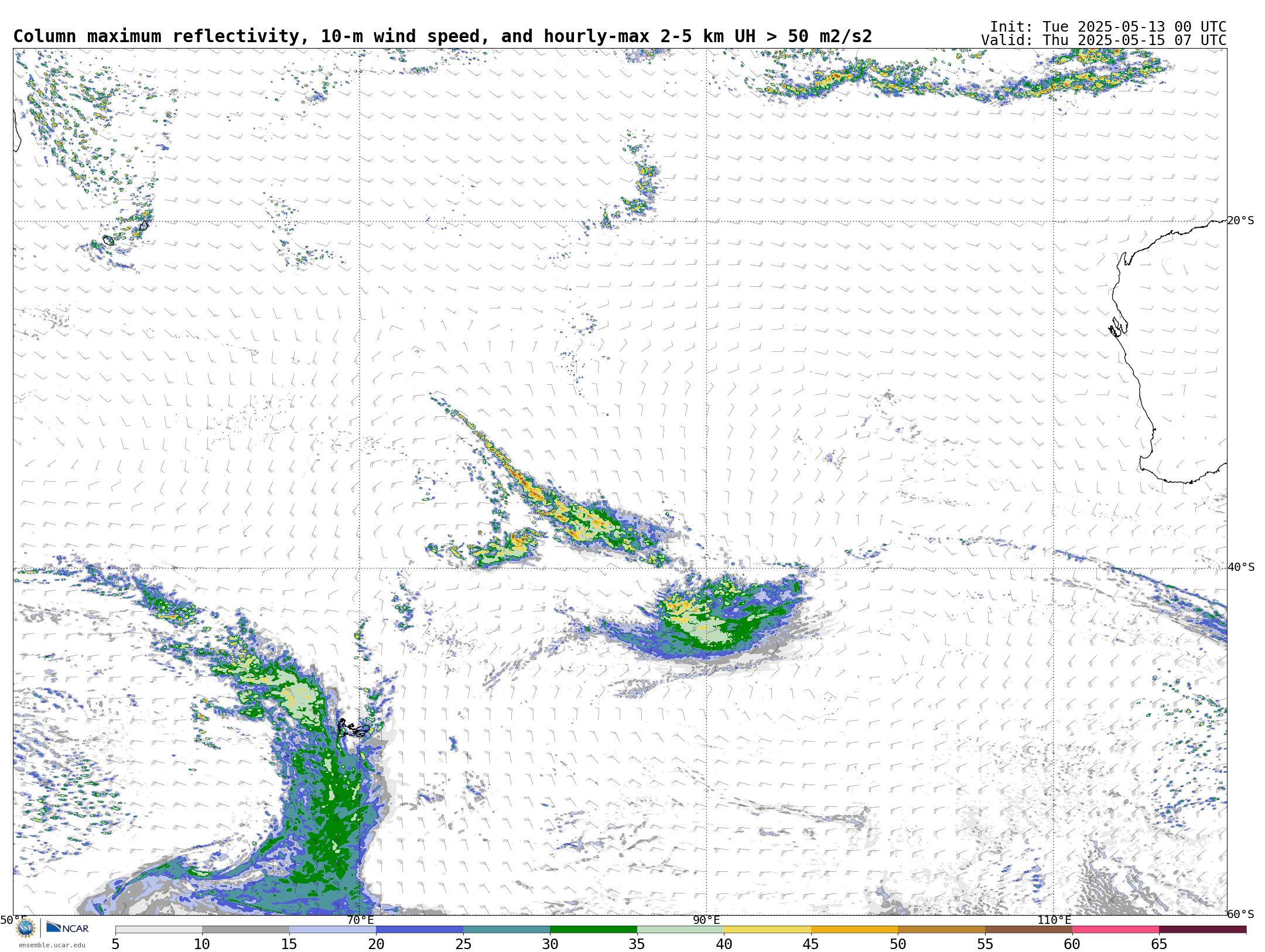Image resolution: width=1265 pixels, height=952 pixels.
Task: Click the yellow 40 dBZ colorbar segment
Action: click(x=767, y=930)
